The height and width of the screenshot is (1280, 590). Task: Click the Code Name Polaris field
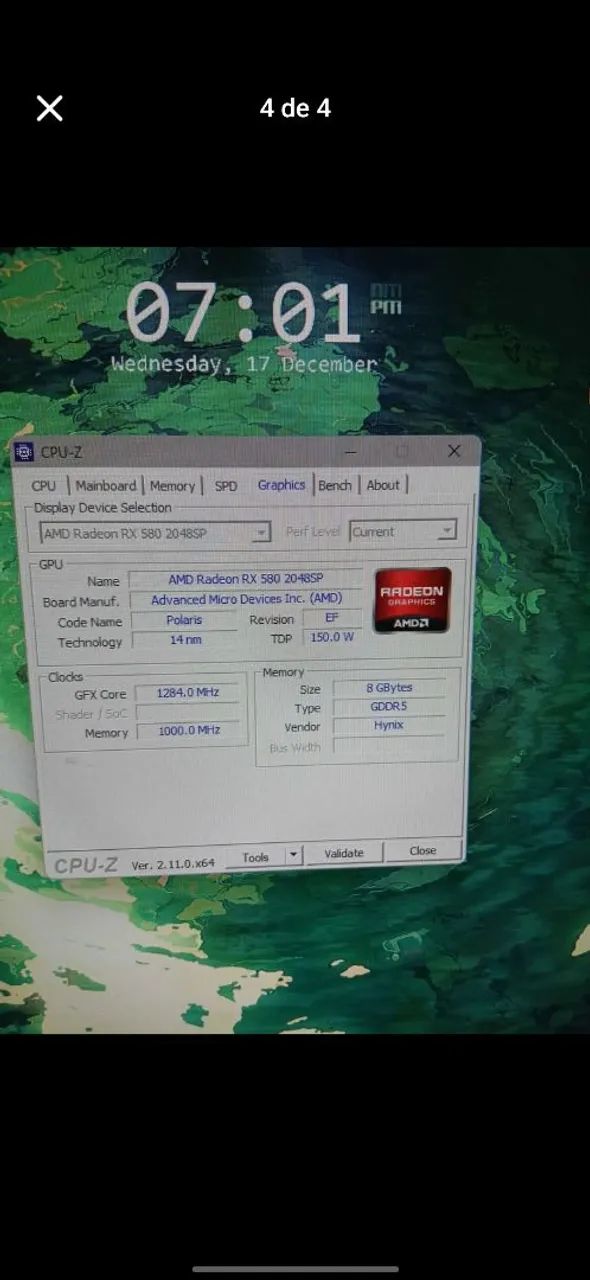[184, 620]
